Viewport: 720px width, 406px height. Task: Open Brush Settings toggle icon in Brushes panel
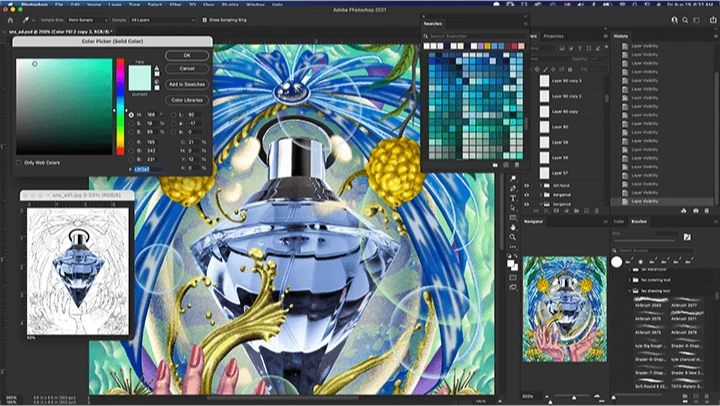tap(687, 237)
